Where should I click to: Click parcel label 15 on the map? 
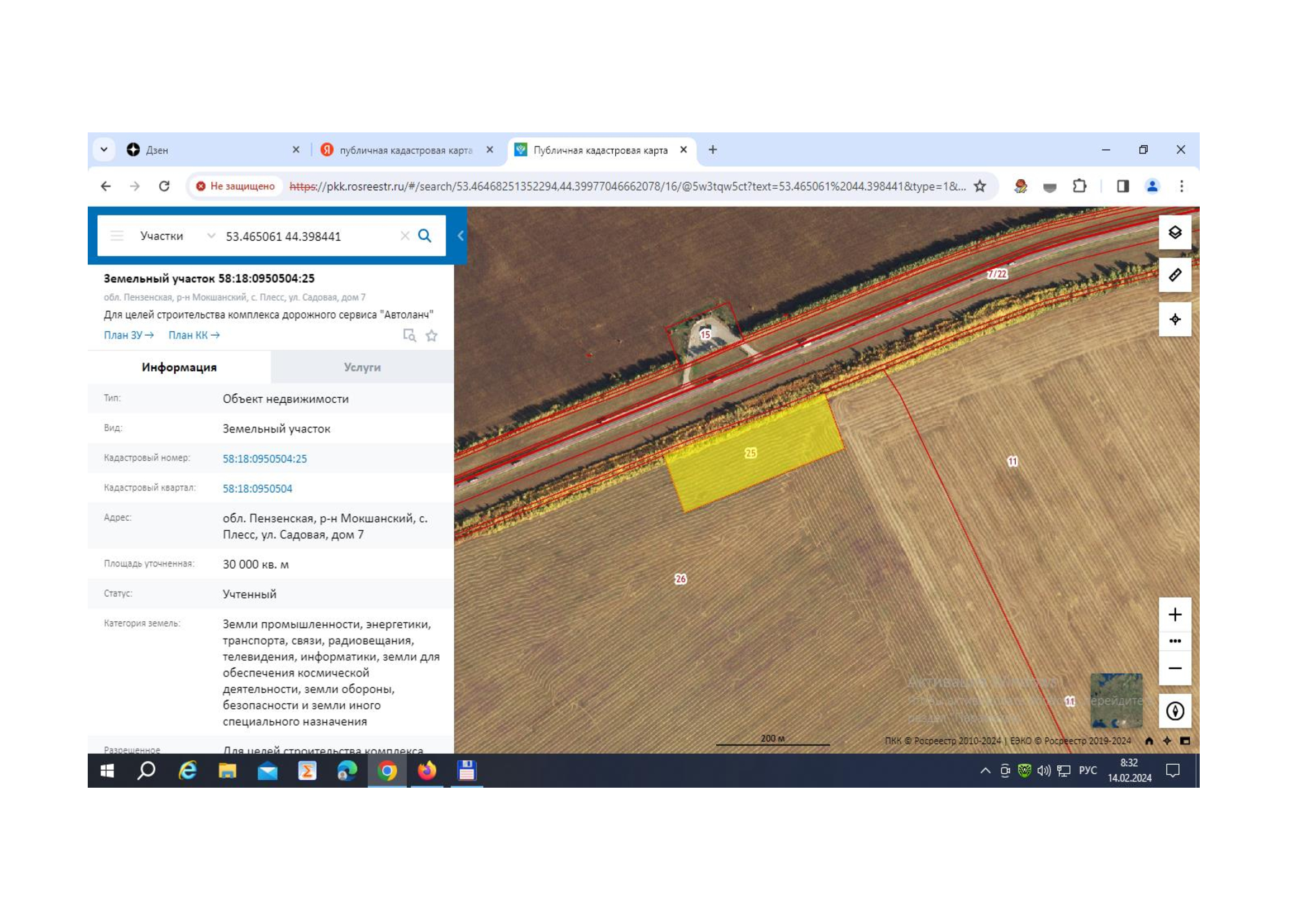pyautogui.click(x=705, y=335)
